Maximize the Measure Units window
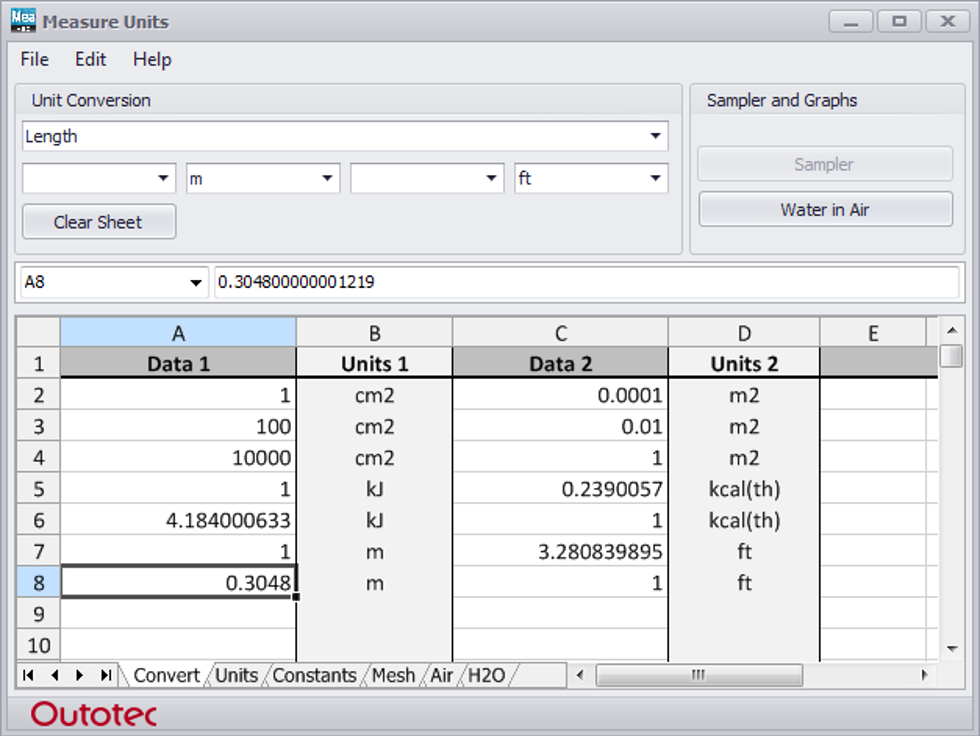This screenshot has height=736, width=980. (899, 21)
